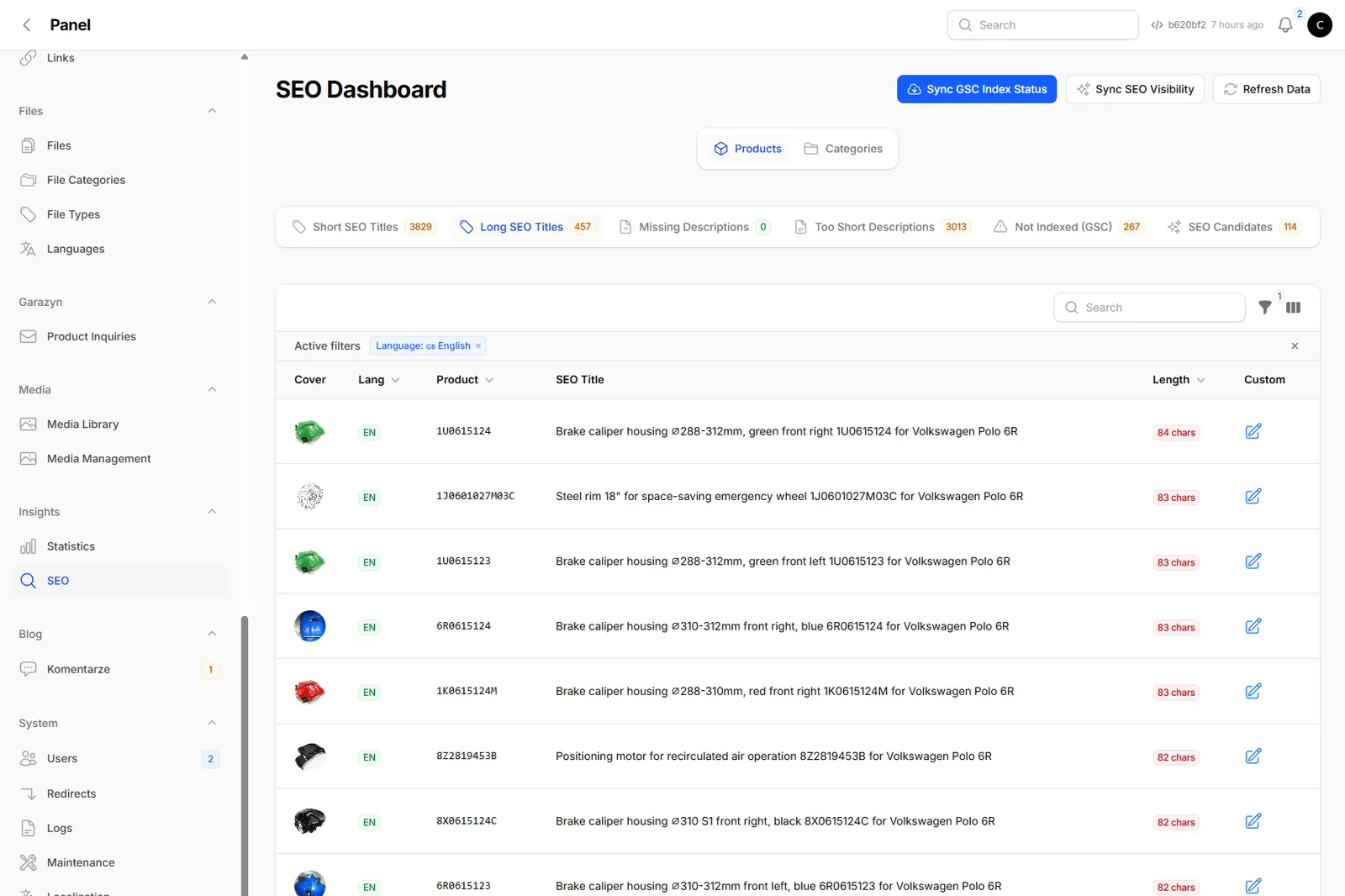Click the table filter funnel icon
The image size is (1345, 896).
tap(1264, 308)
